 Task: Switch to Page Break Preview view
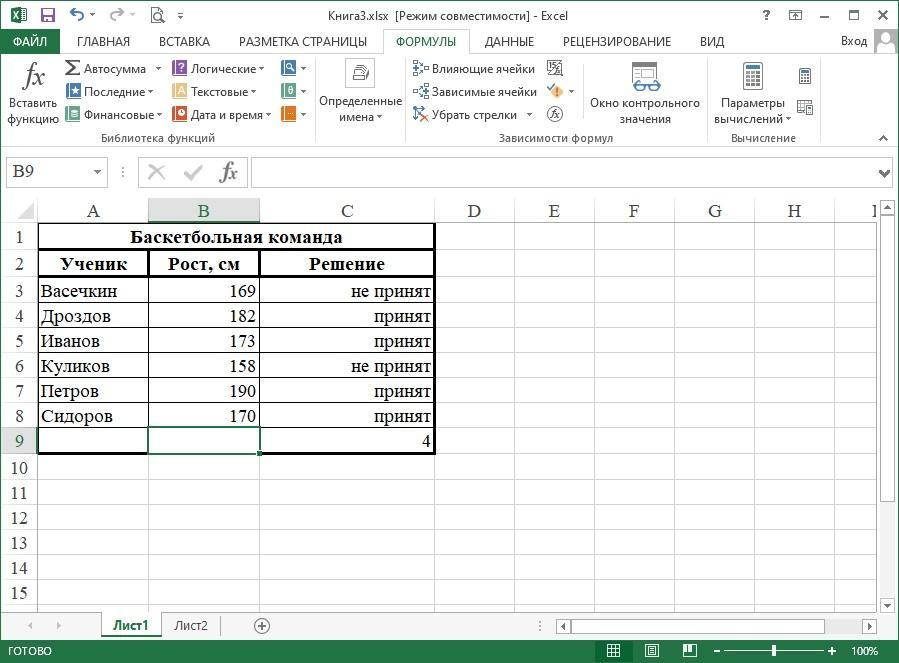[x=689, y=651]
